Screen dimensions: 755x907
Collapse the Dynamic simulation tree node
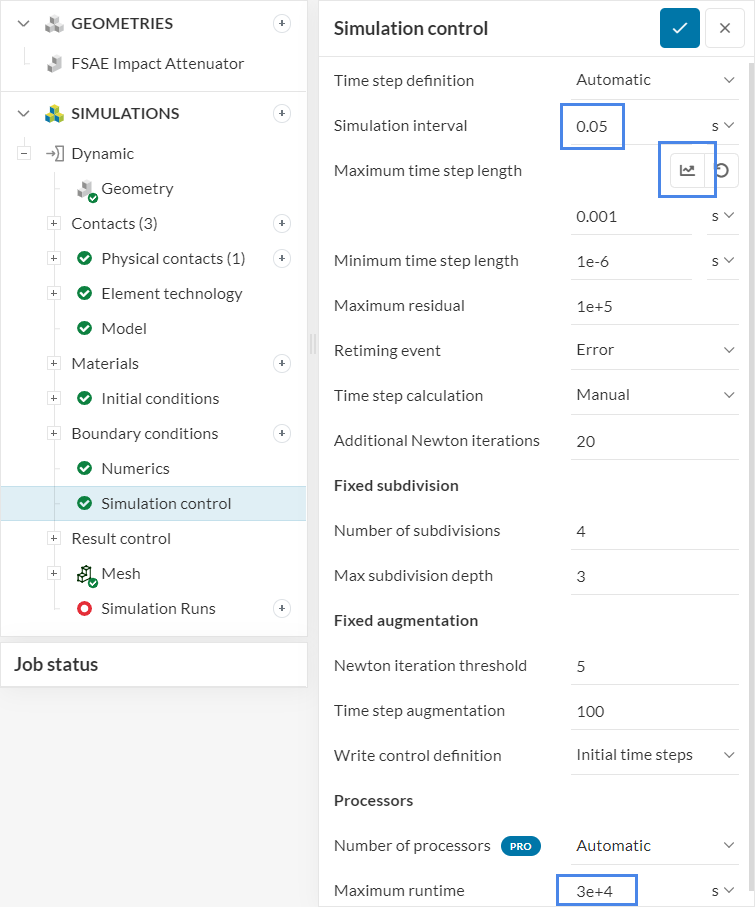pos(24,154)
